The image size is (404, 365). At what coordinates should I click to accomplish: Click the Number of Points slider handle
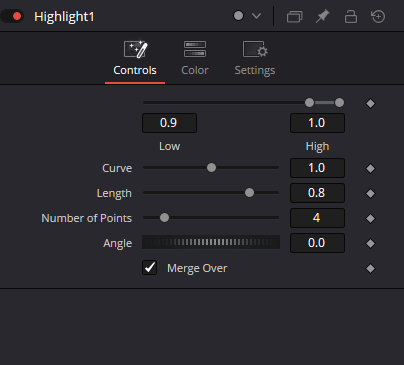164,217
